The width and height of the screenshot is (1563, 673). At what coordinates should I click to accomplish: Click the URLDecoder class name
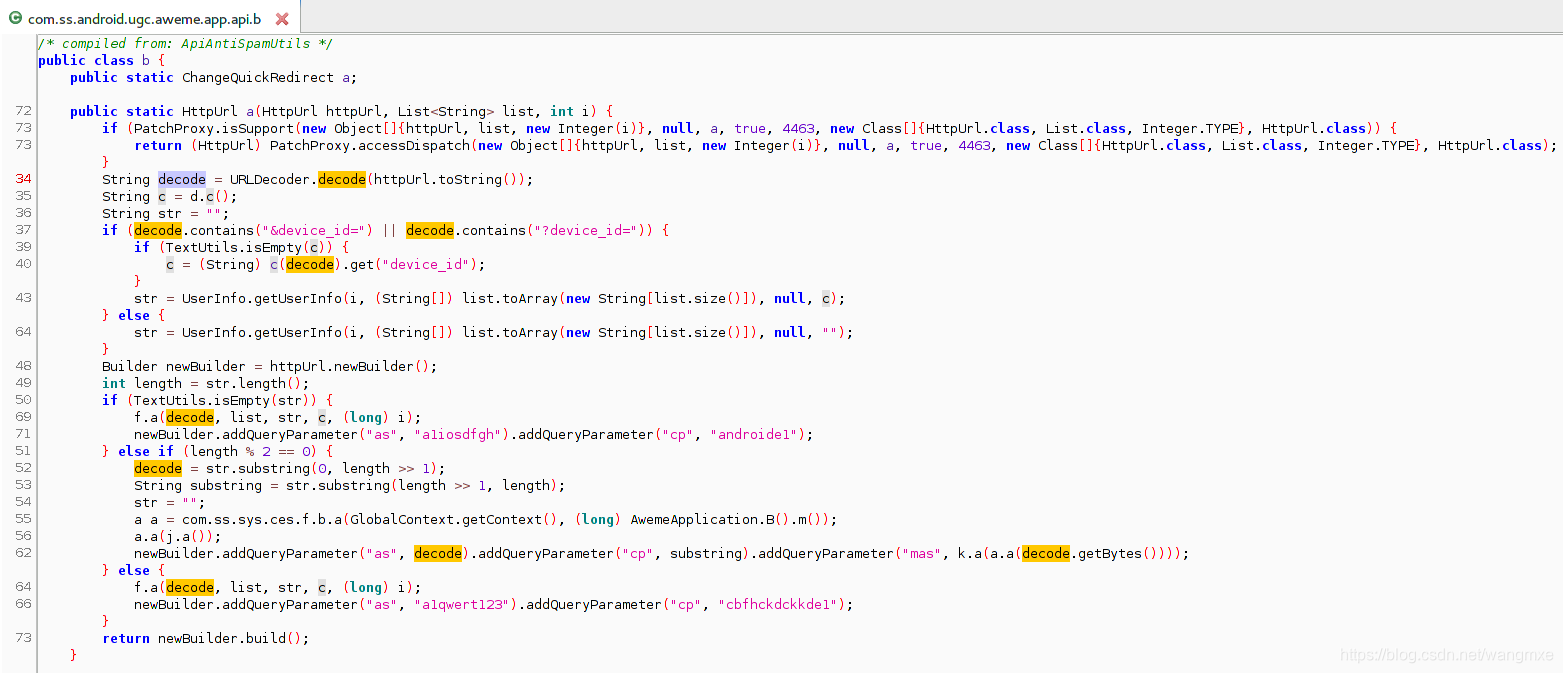(270, 179)
